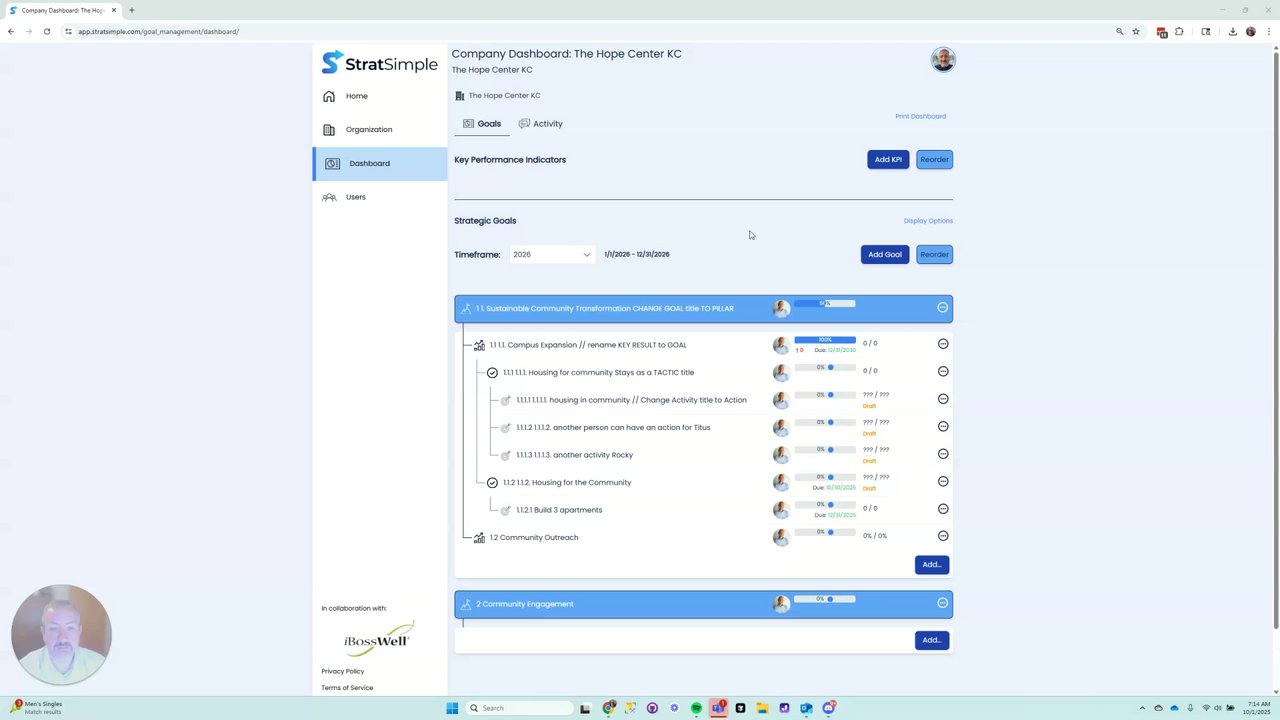Expand the system tray hidden icons chevron
The height and width of the screenshot is (720, 1280).
click(x=1142, y=708)
